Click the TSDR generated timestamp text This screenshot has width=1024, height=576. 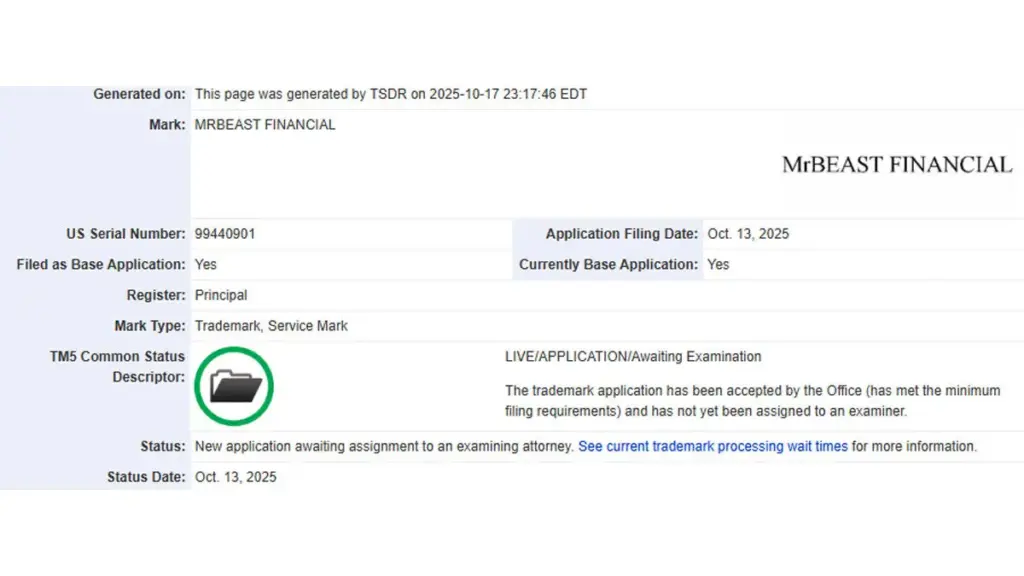coord(390,94)
